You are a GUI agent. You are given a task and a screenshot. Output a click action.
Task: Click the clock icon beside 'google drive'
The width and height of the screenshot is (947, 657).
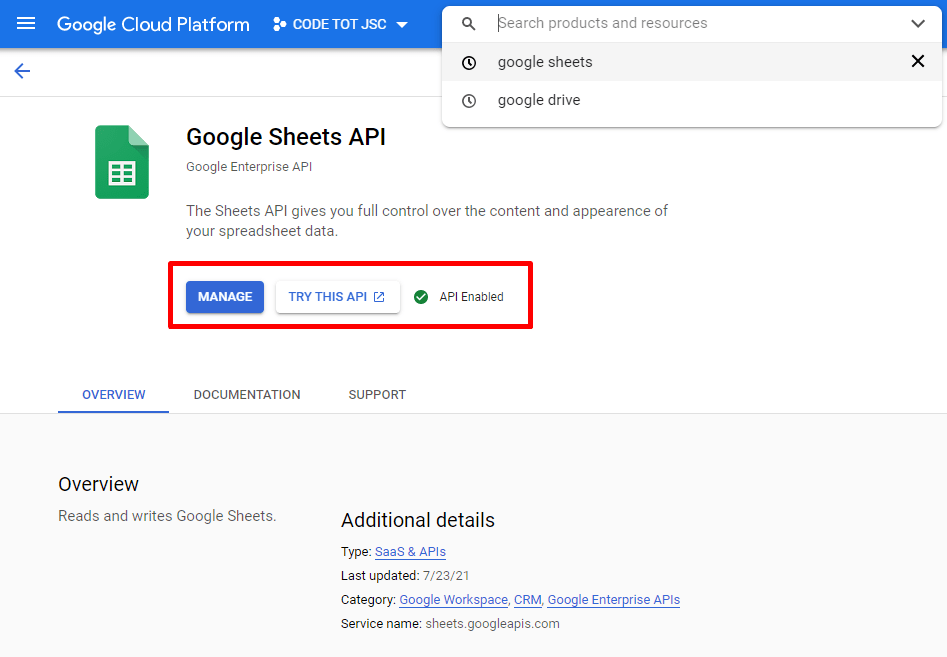[x=469, y=101]
